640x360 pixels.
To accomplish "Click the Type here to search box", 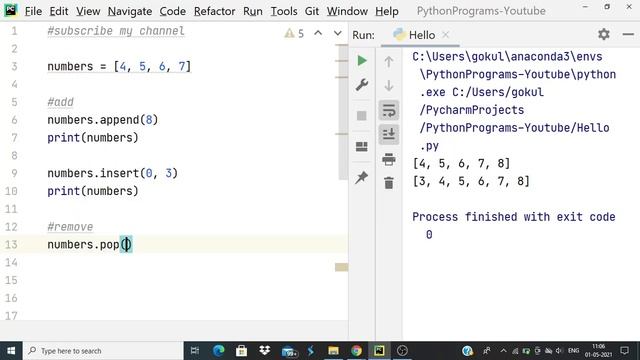I will pos(103,351).
